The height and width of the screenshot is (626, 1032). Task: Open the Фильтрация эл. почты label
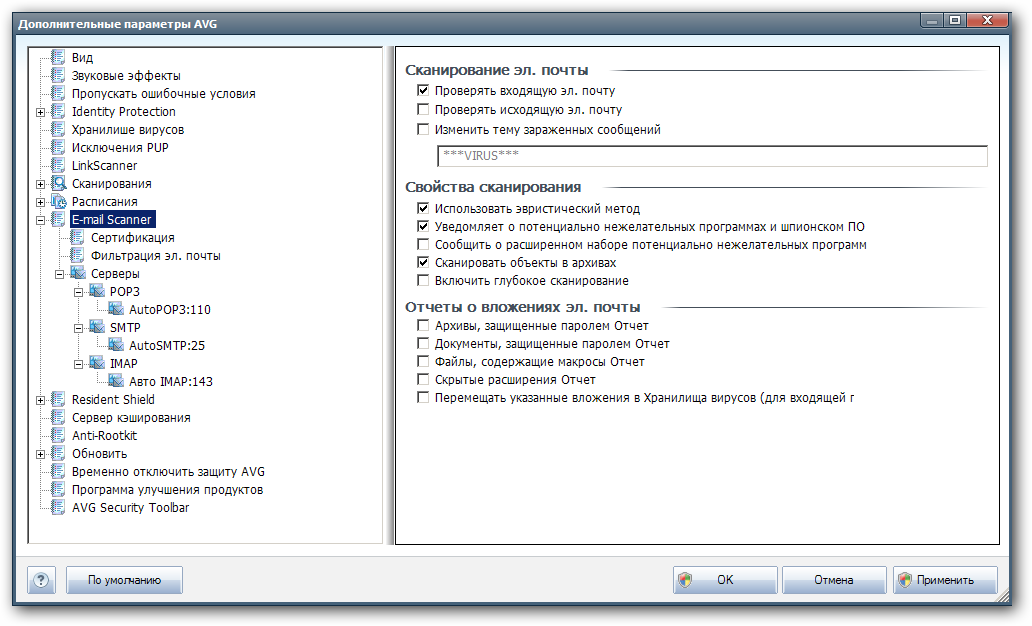[155, 255]
